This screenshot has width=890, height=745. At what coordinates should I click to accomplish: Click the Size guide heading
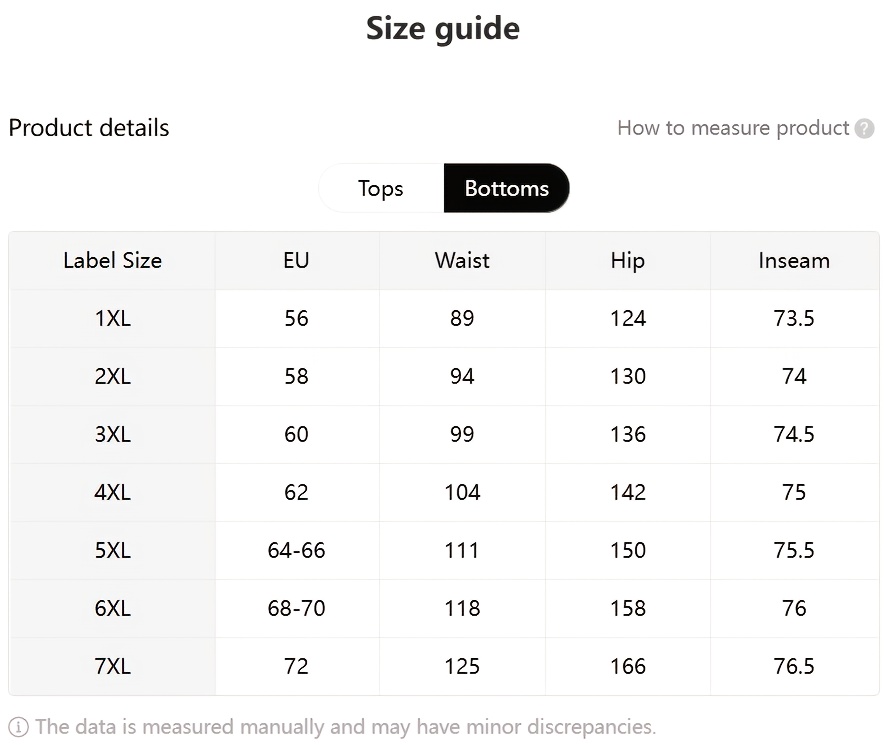(443, 28)
